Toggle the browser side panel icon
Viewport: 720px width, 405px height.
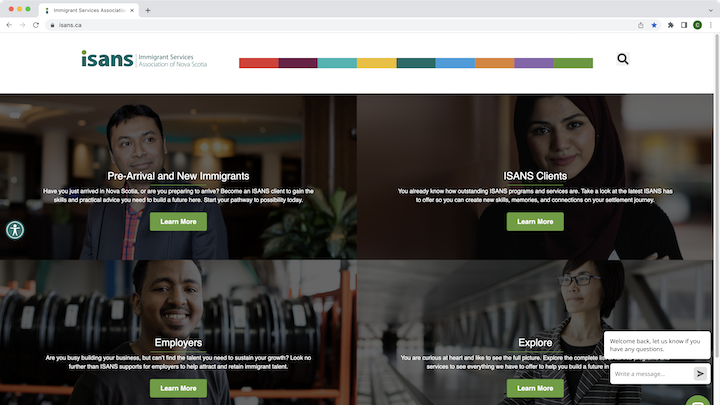[684, 25]
